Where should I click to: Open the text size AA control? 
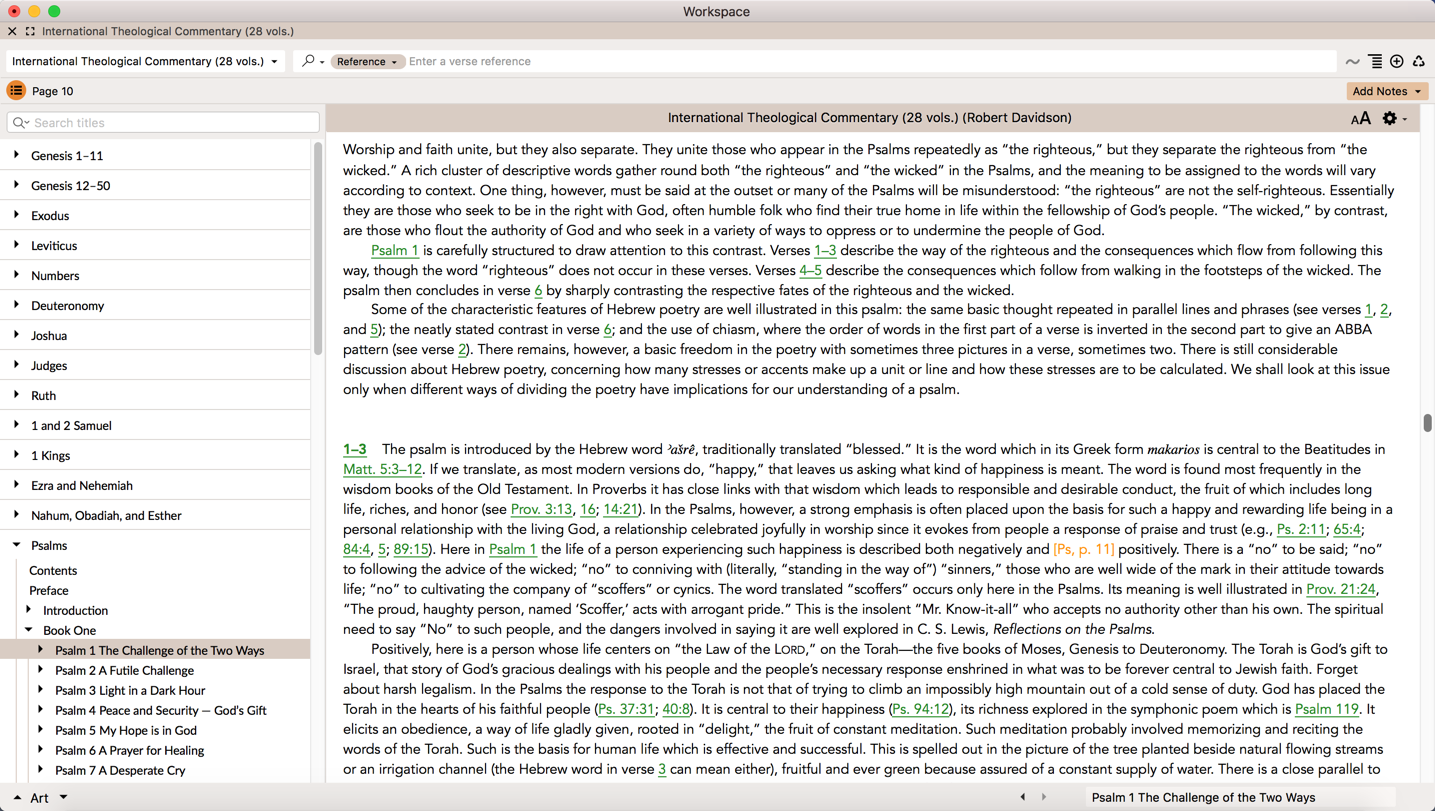(1361, 119)
